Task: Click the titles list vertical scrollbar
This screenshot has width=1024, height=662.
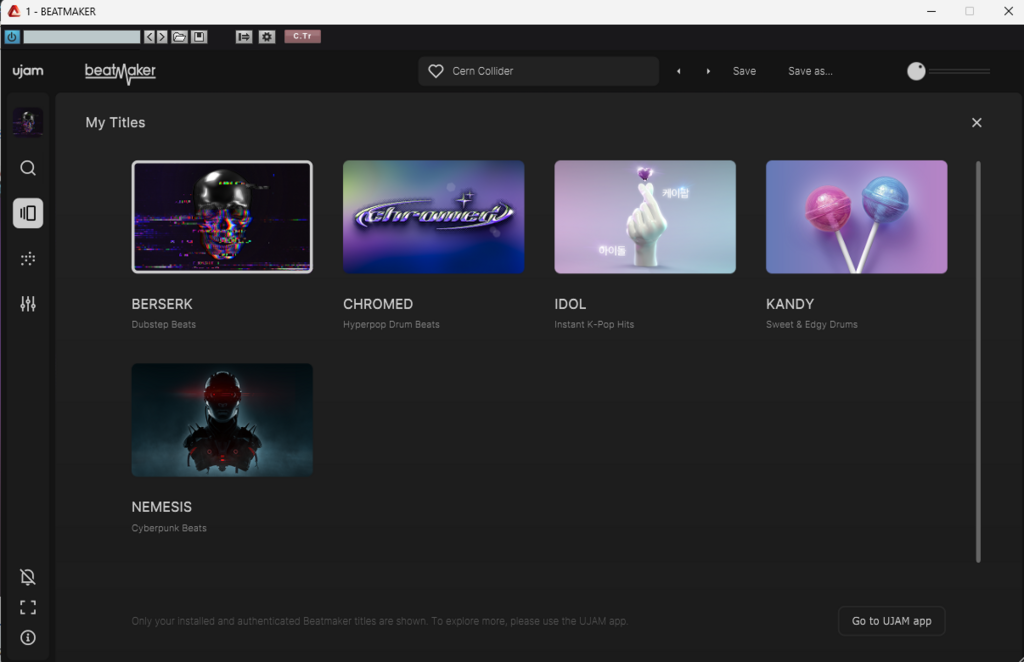Action: (978, 362)
